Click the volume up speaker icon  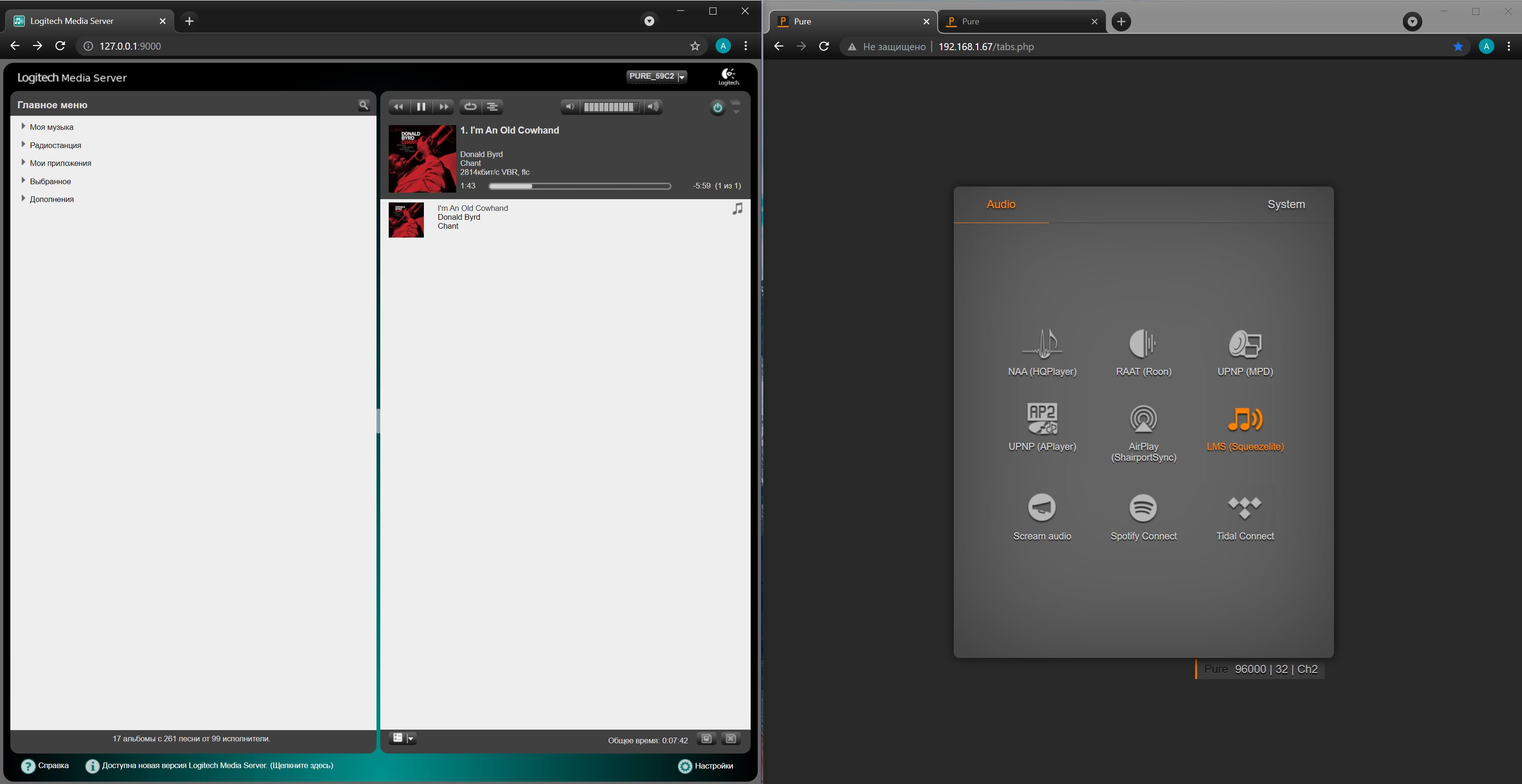tap(652, 107)
